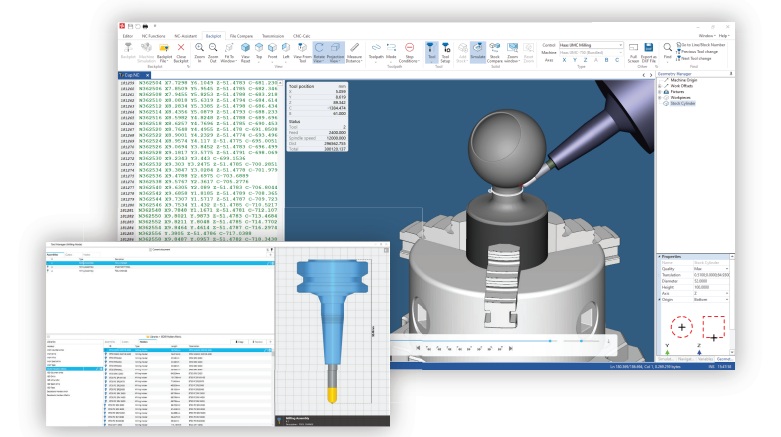The image size is (781, 437).
Task: Click the Full Screen icon
Action: [x=633, y=48]
